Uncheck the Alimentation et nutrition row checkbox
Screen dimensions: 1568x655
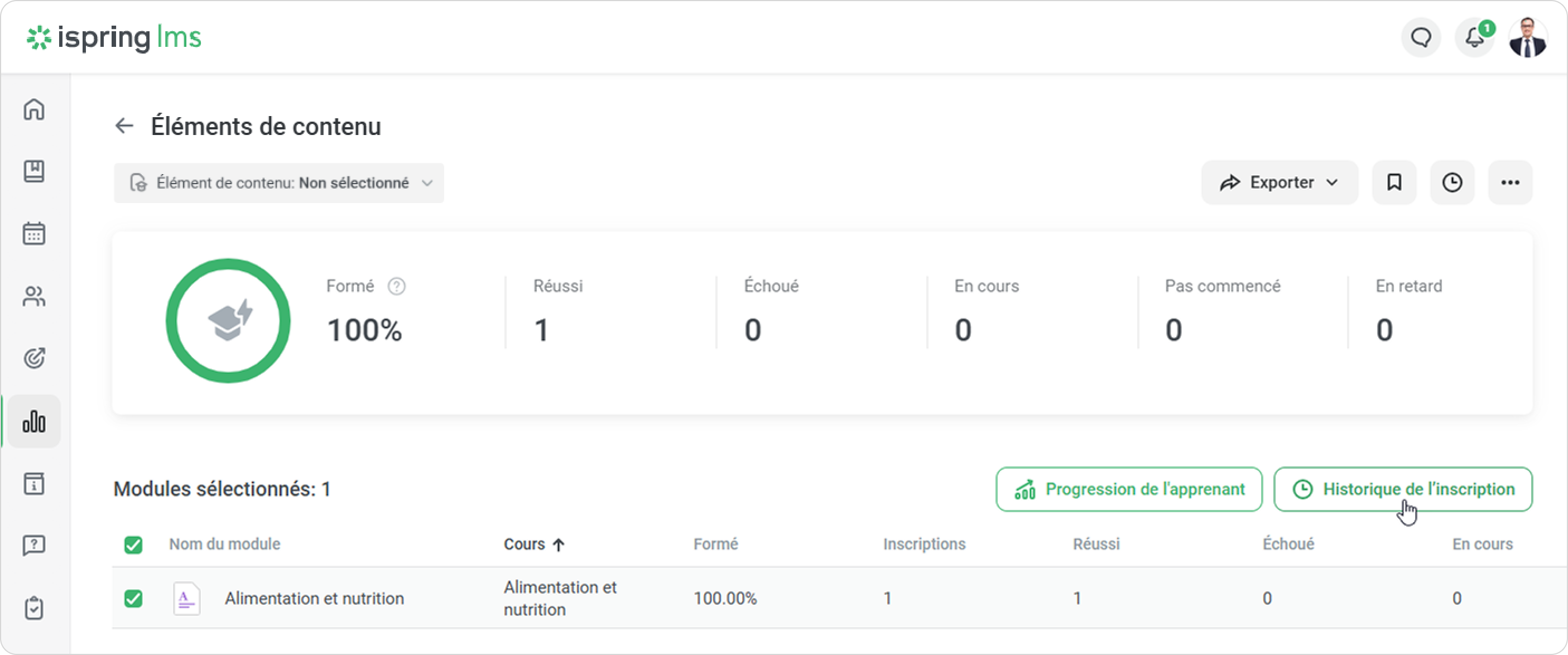pyautogui.click(x=133, y=599)
